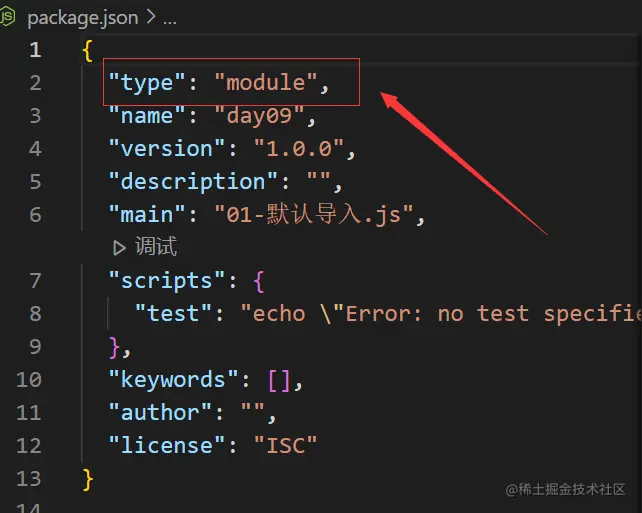
Task: Click the Node.js file icon in breadcrumb
Action: click(7, 17)
